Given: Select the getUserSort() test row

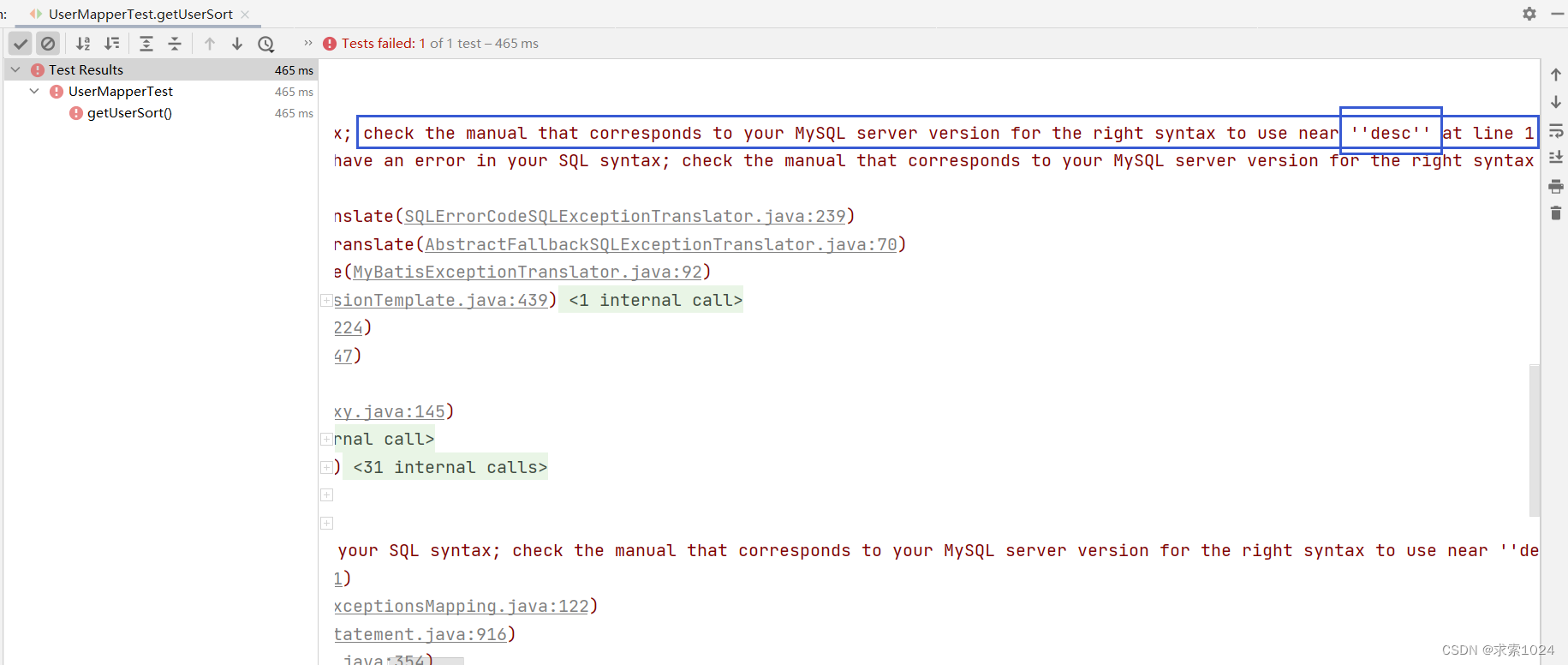Looking at the screenshot, I should tap(161, 112).
